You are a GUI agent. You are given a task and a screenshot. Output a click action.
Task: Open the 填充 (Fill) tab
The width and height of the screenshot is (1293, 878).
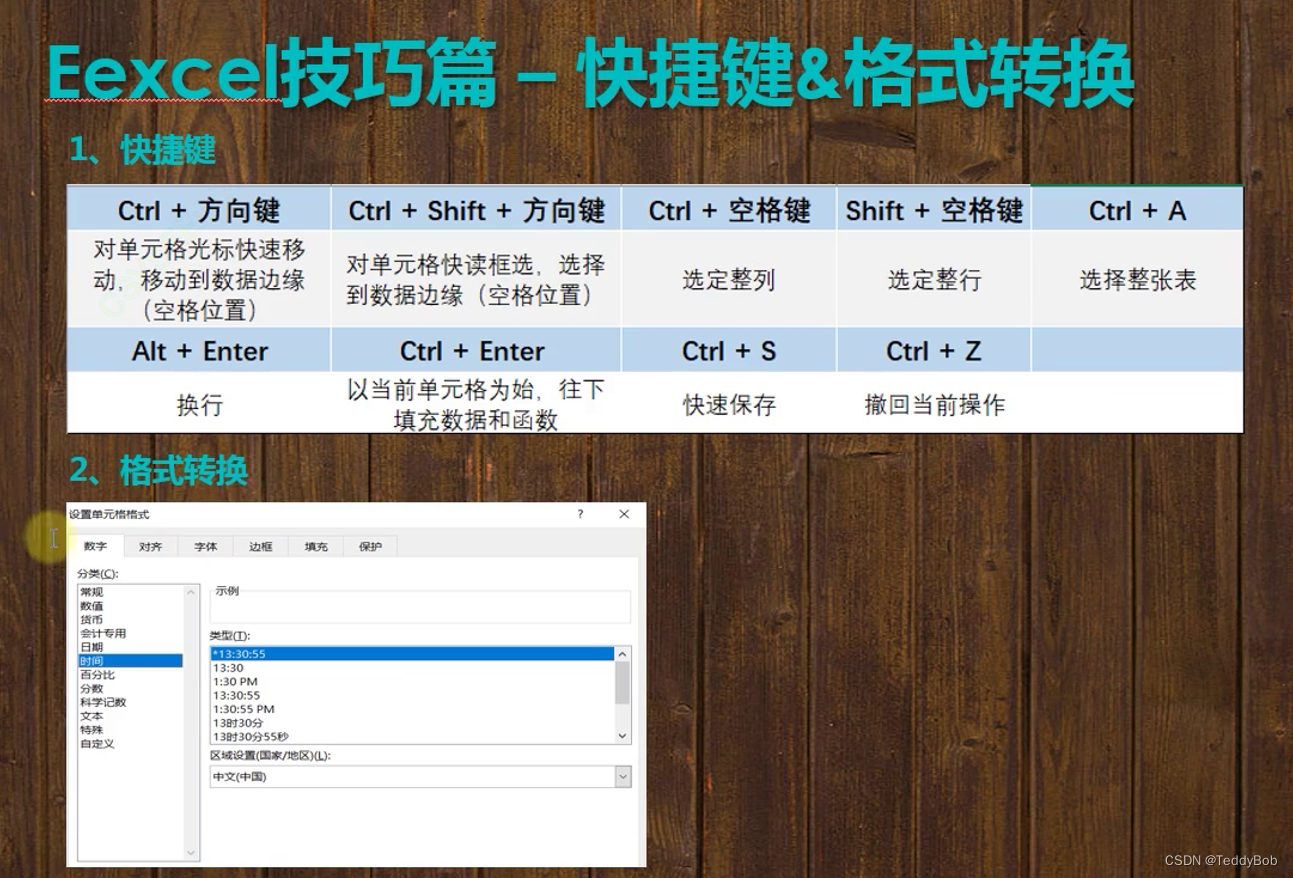[315, 546]
